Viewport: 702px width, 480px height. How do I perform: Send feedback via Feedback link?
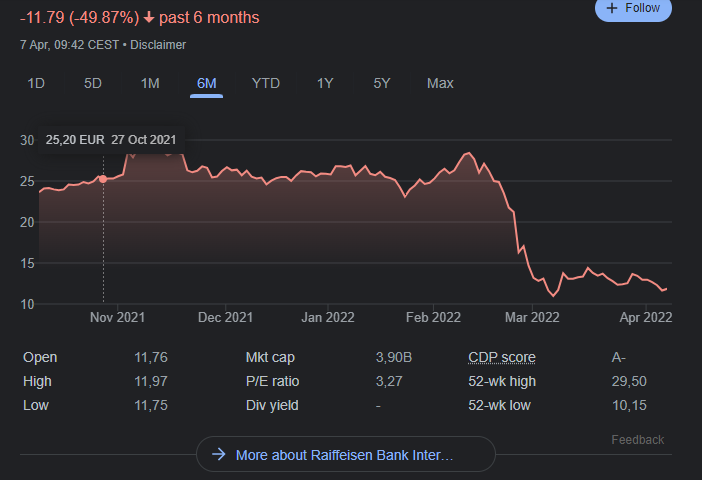click(637, 440)
